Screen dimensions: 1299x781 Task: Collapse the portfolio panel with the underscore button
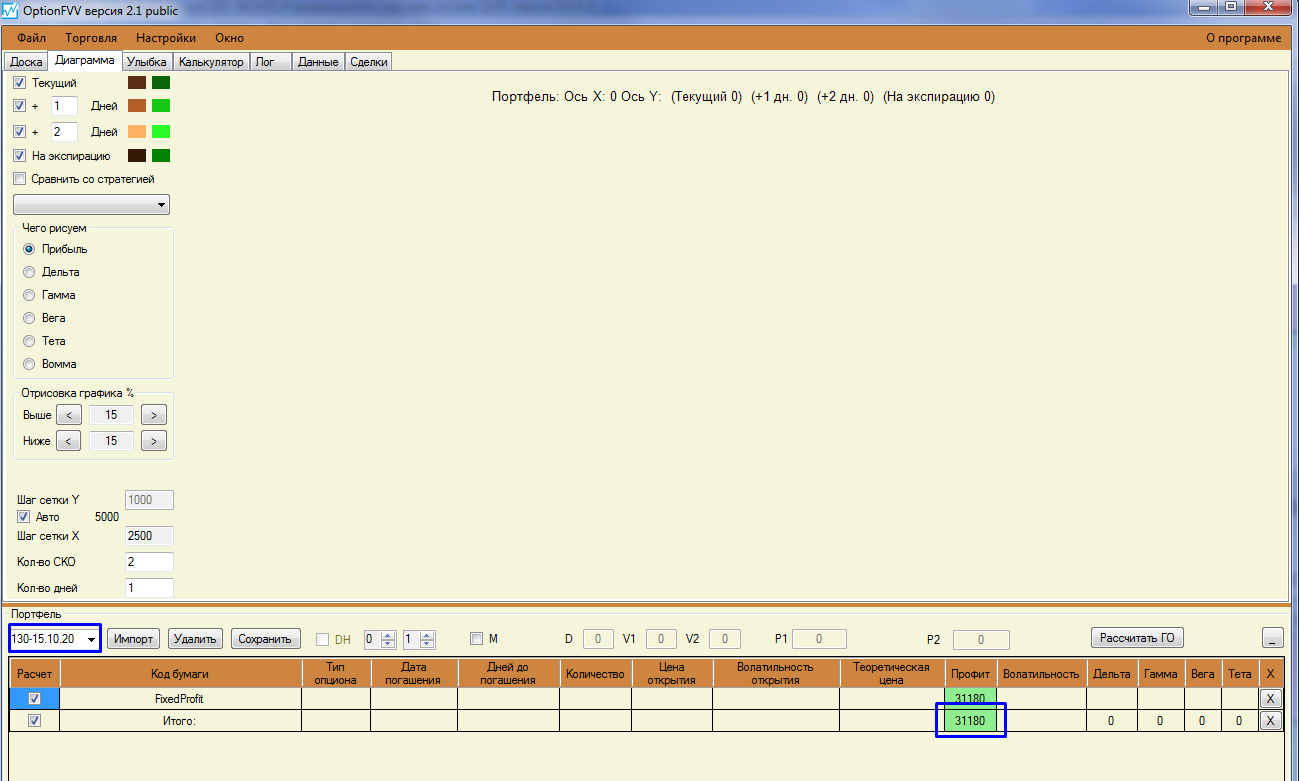tap(1273, 638)
